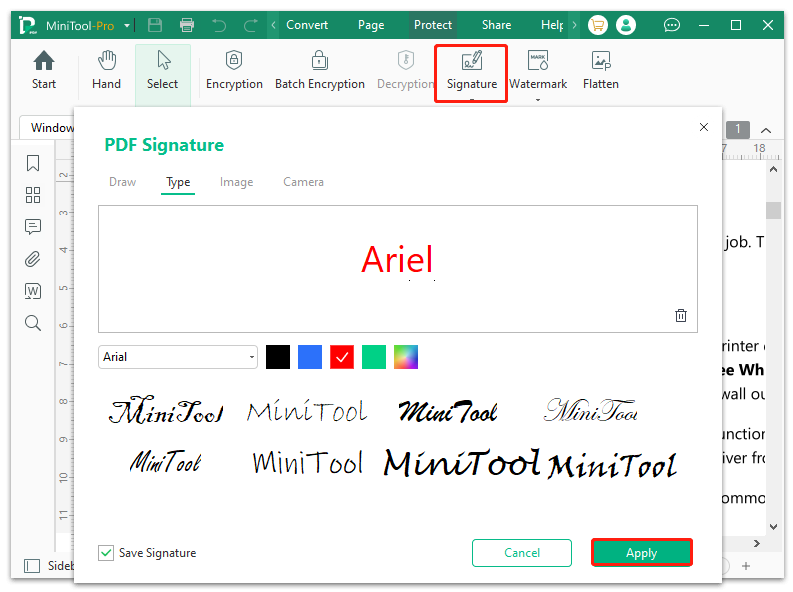Choose the green color swatch
The width and height of the screenshot is (793, 592).
click(x=374, y=357)
